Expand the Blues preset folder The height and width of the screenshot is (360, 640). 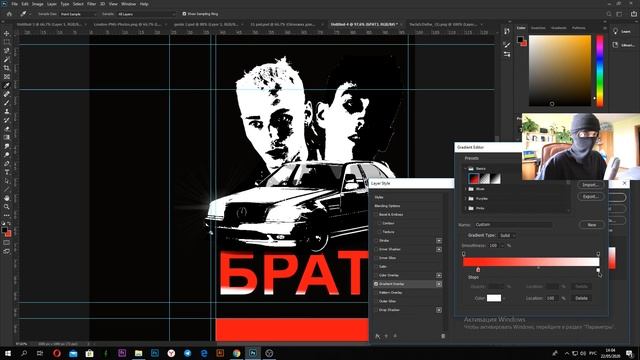(x=465, y=189)
